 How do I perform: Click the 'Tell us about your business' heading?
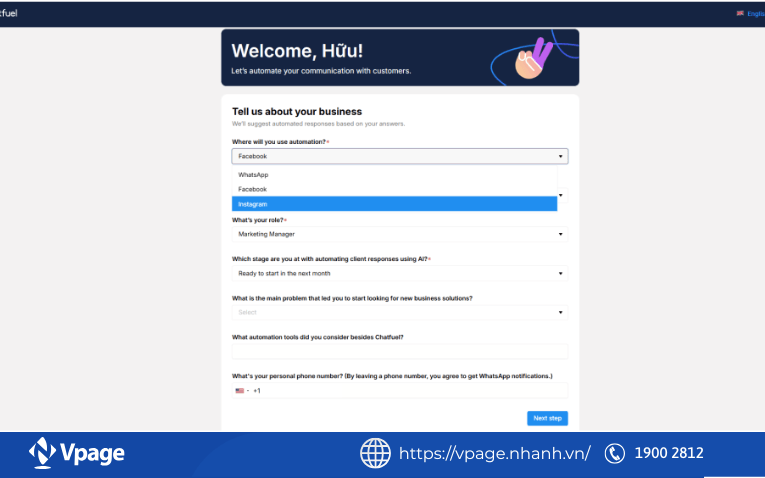click(x=297, y=112)
